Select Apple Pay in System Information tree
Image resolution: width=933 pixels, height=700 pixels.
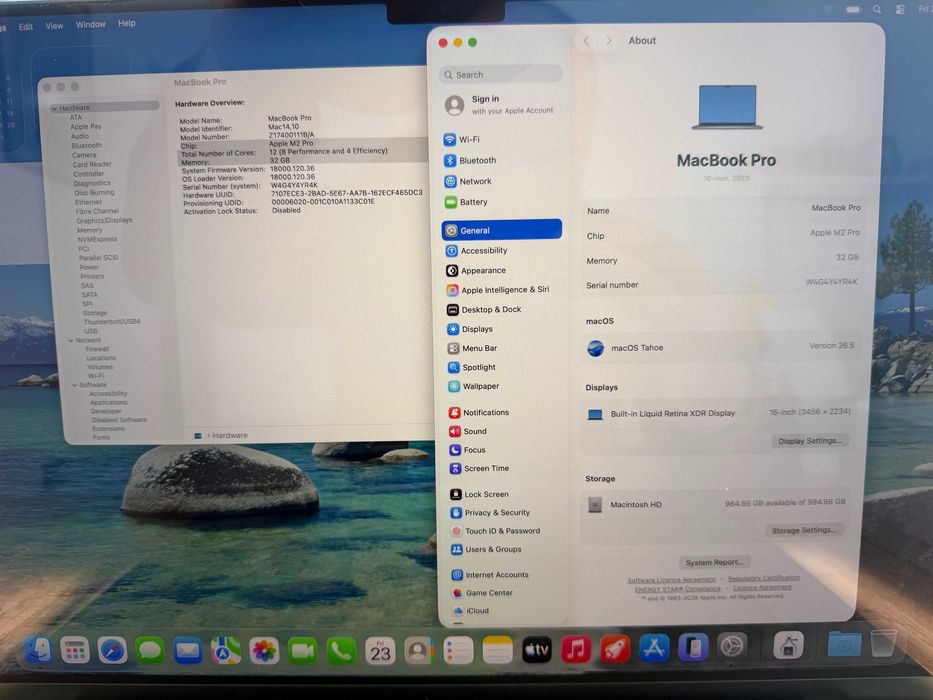(86, 127)
